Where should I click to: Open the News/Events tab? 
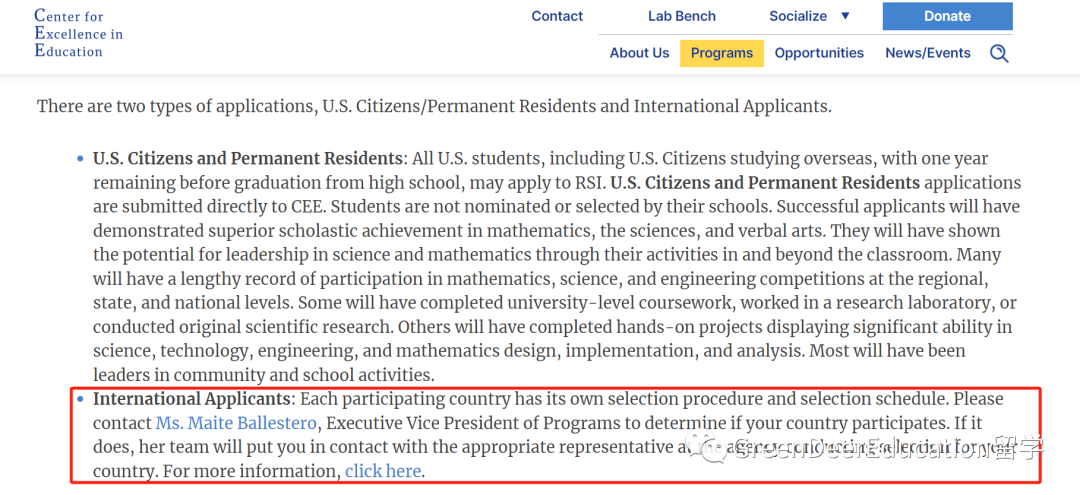927,53
